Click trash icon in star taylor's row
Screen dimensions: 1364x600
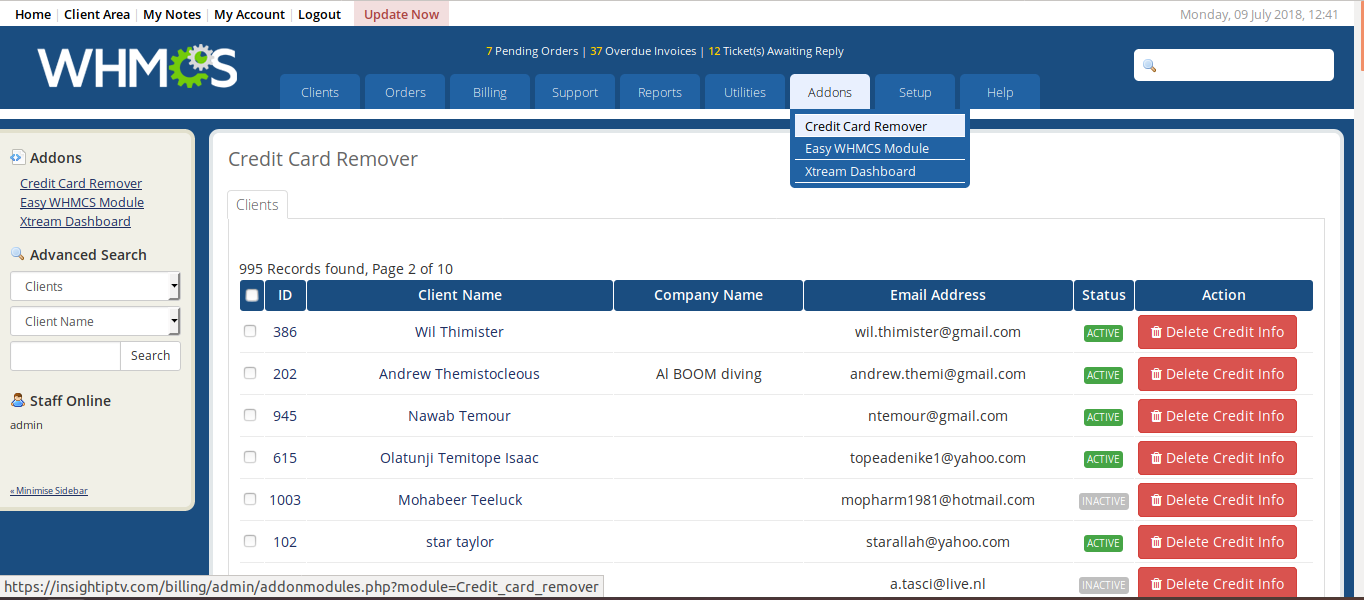pyautogui.click(x=1156, y=542)
